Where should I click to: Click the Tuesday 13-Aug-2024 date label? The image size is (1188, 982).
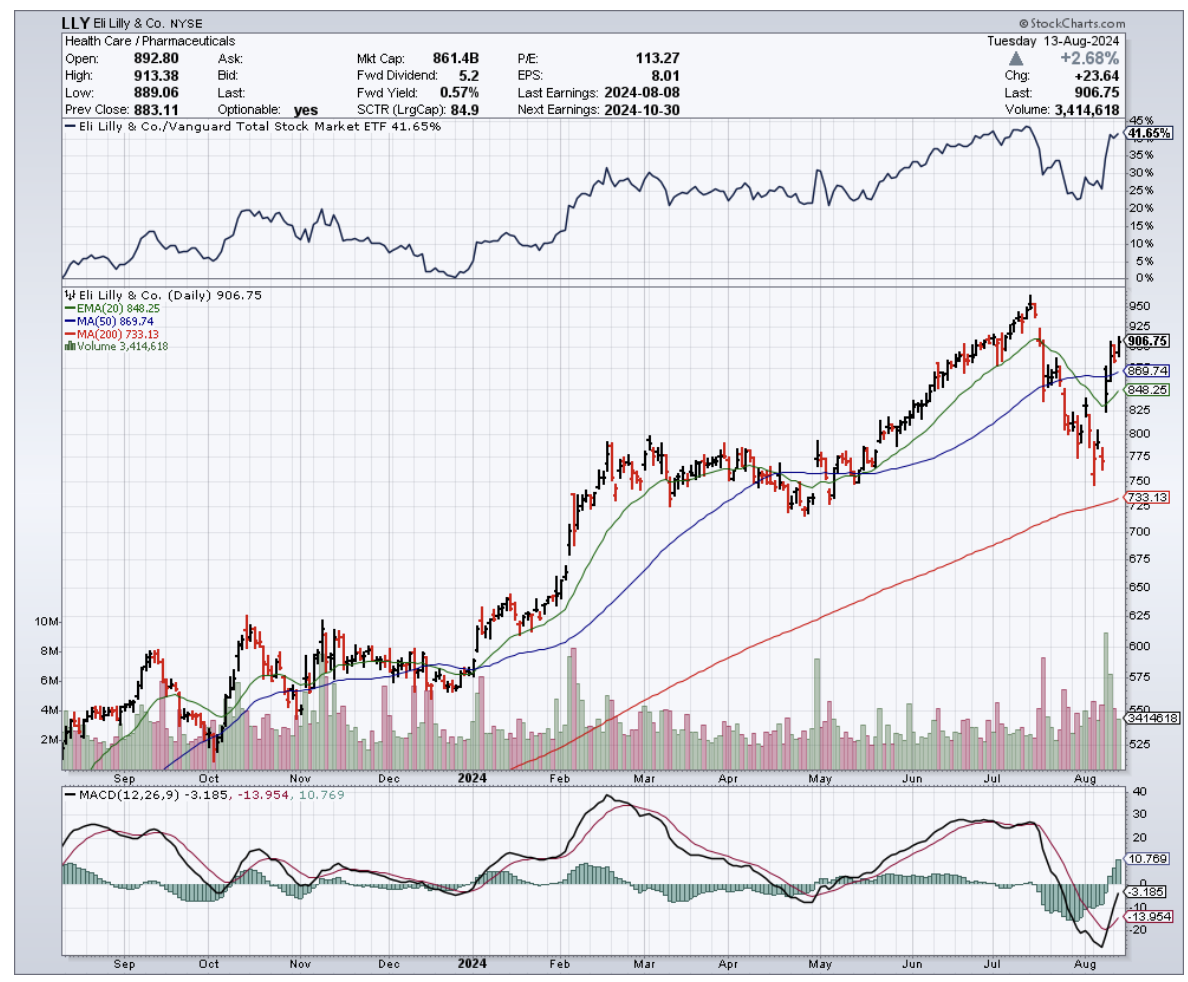point(1053,41)
